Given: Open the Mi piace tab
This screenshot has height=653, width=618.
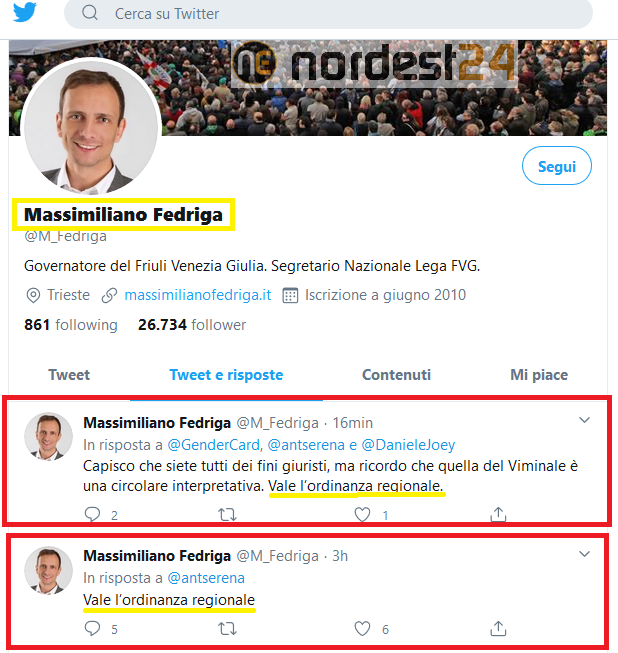Looking at the screenshot, I should 539,375.
